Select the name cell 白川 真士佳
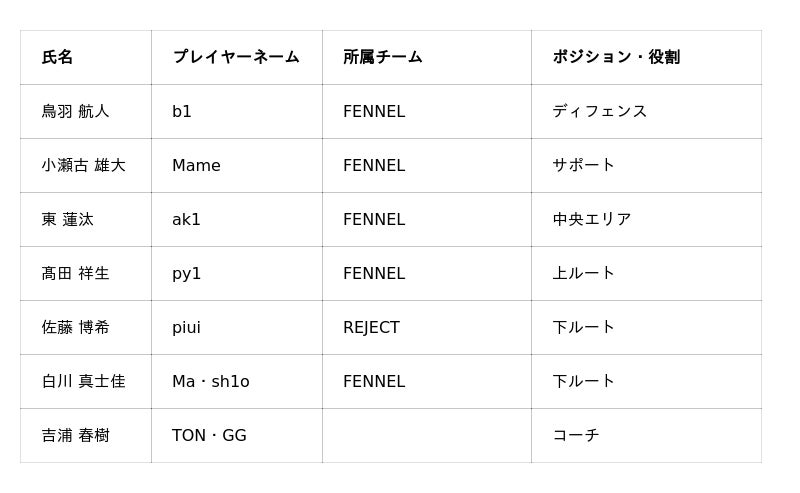The width and height of the screenshot is (800, 493). pos(84,382)
